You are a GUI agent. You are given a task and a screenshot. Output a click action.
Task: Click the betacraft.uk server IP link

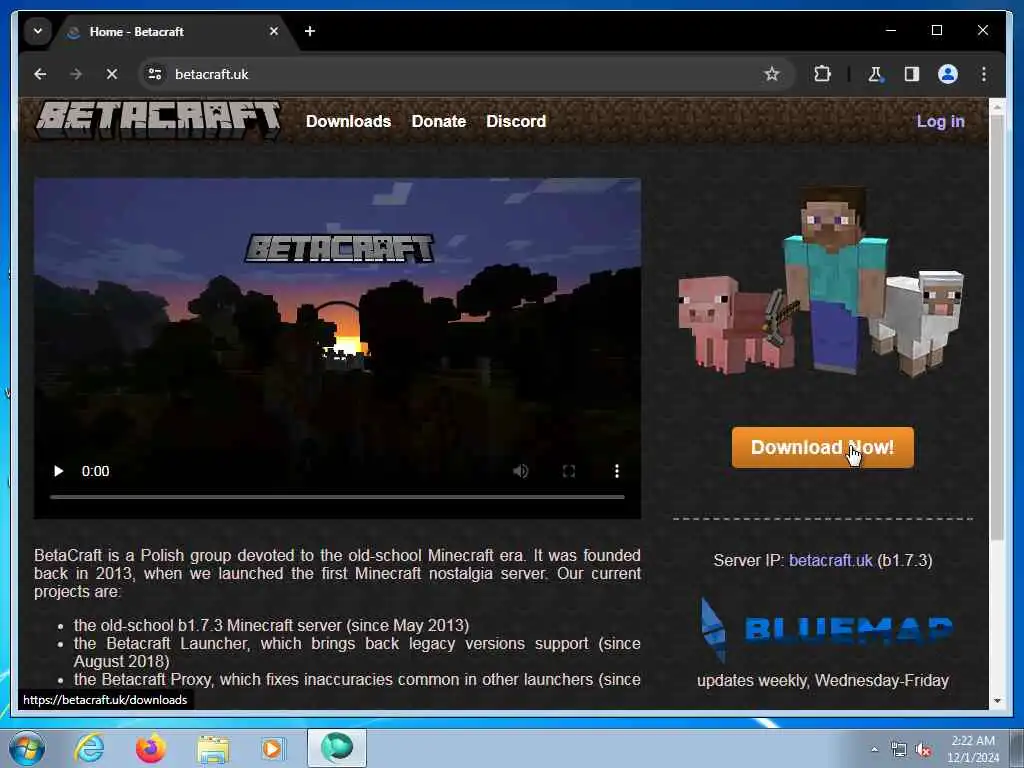(830, 560)
